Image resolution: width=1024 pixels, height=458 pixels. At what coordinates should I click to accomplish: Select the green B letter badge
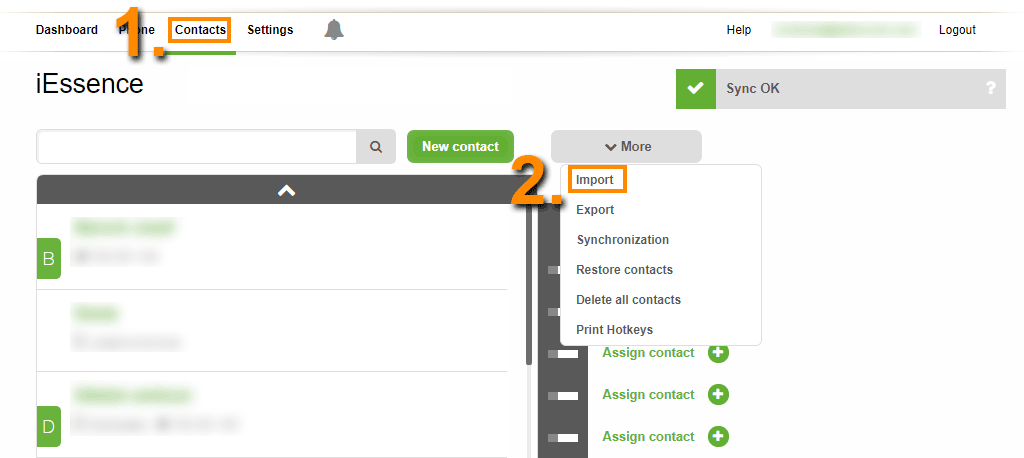(x=48, y=259)
